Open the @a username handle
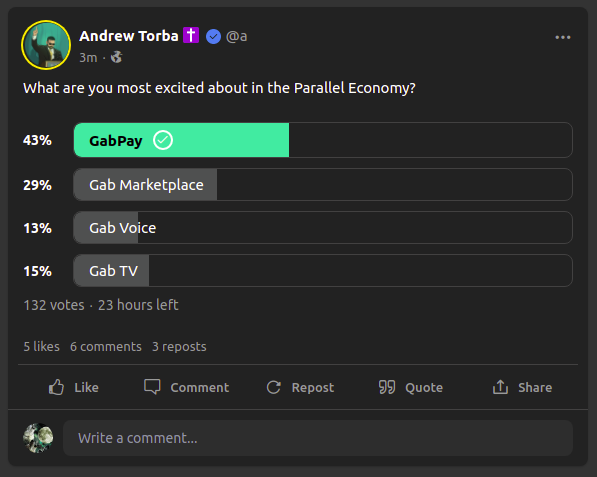This screenshot has height=477, width=597. (x=236, y=37)
